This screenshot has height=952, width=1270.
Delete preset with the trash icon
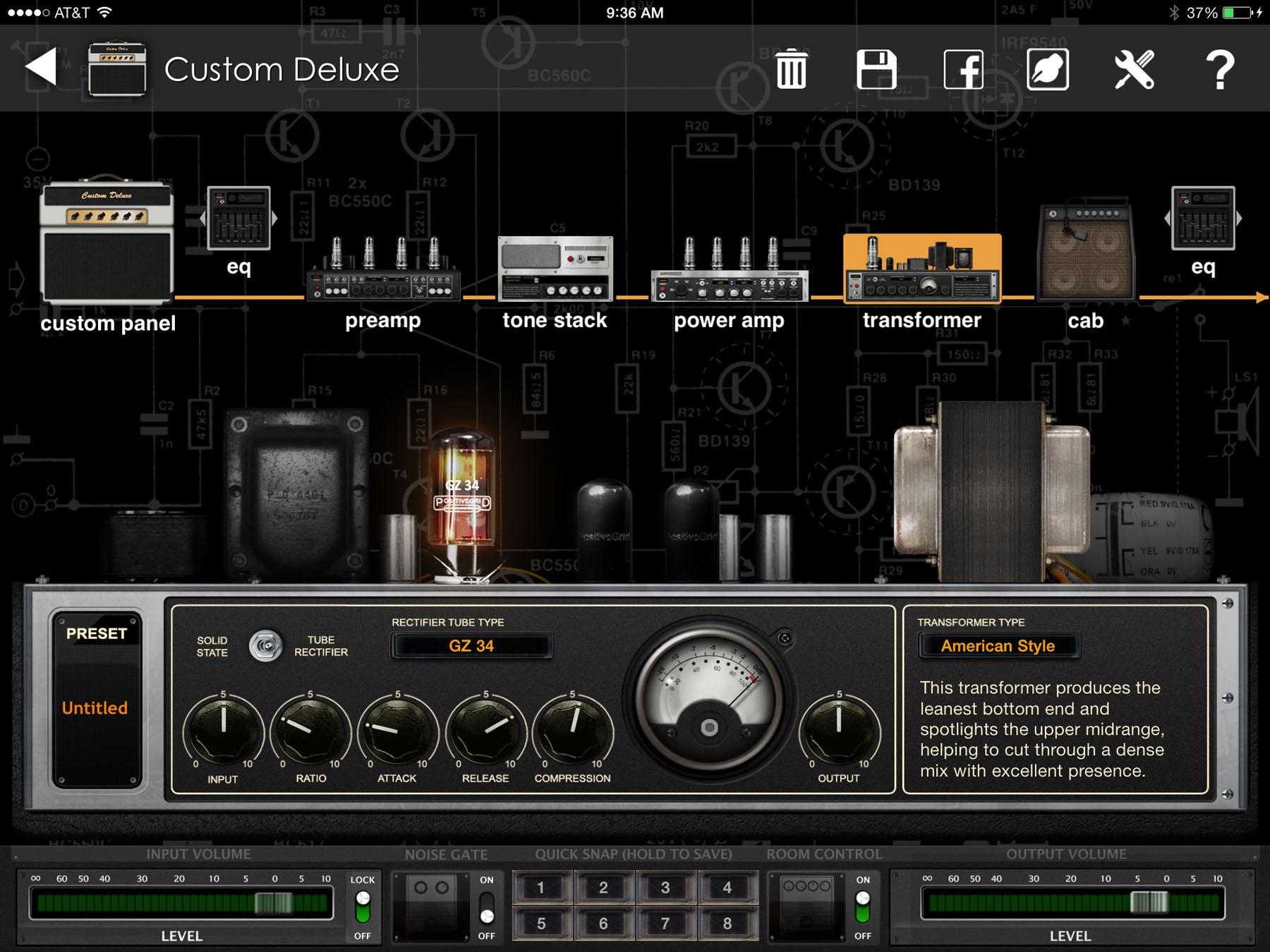[x=791, y=69]
